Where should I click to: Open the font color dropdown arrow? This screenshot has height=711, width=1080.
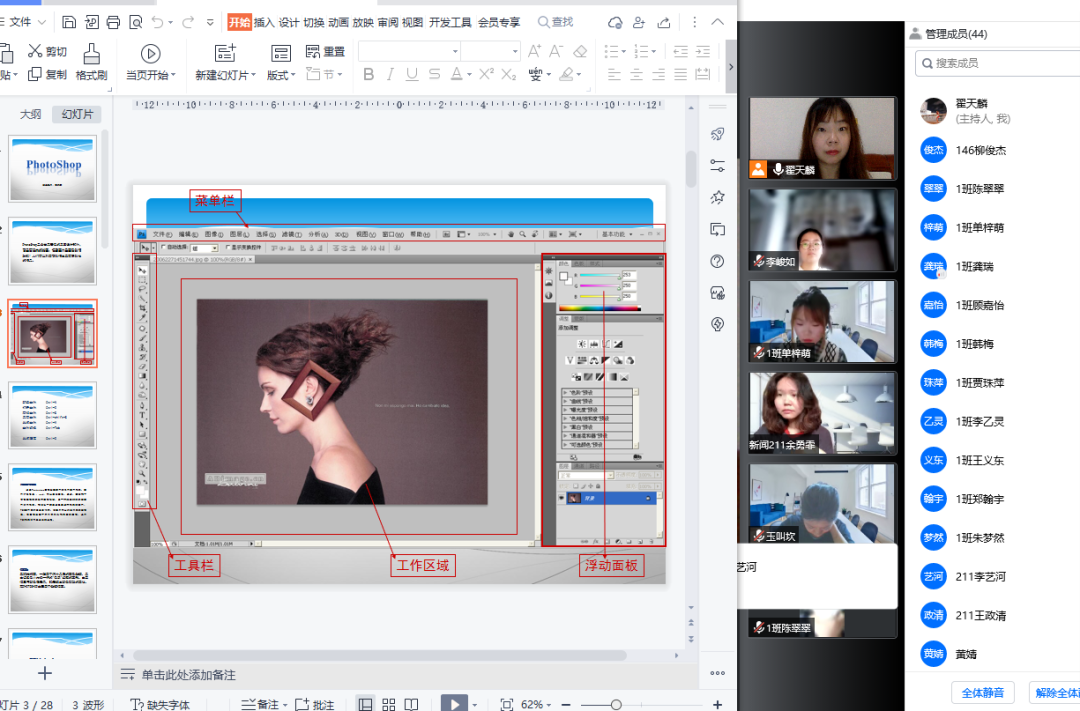click(x=470, y=74)
